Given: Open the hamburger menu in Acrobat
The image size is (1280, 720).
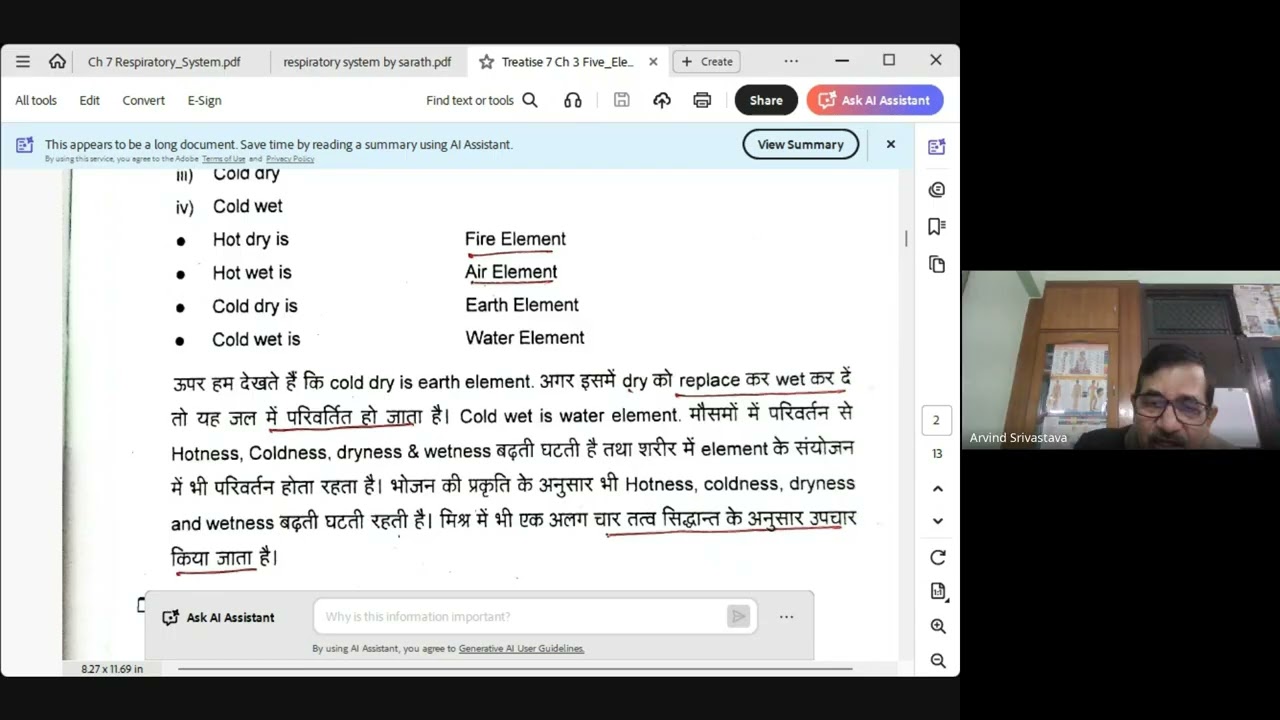Looking at the screenshot, I should point(23,61).
